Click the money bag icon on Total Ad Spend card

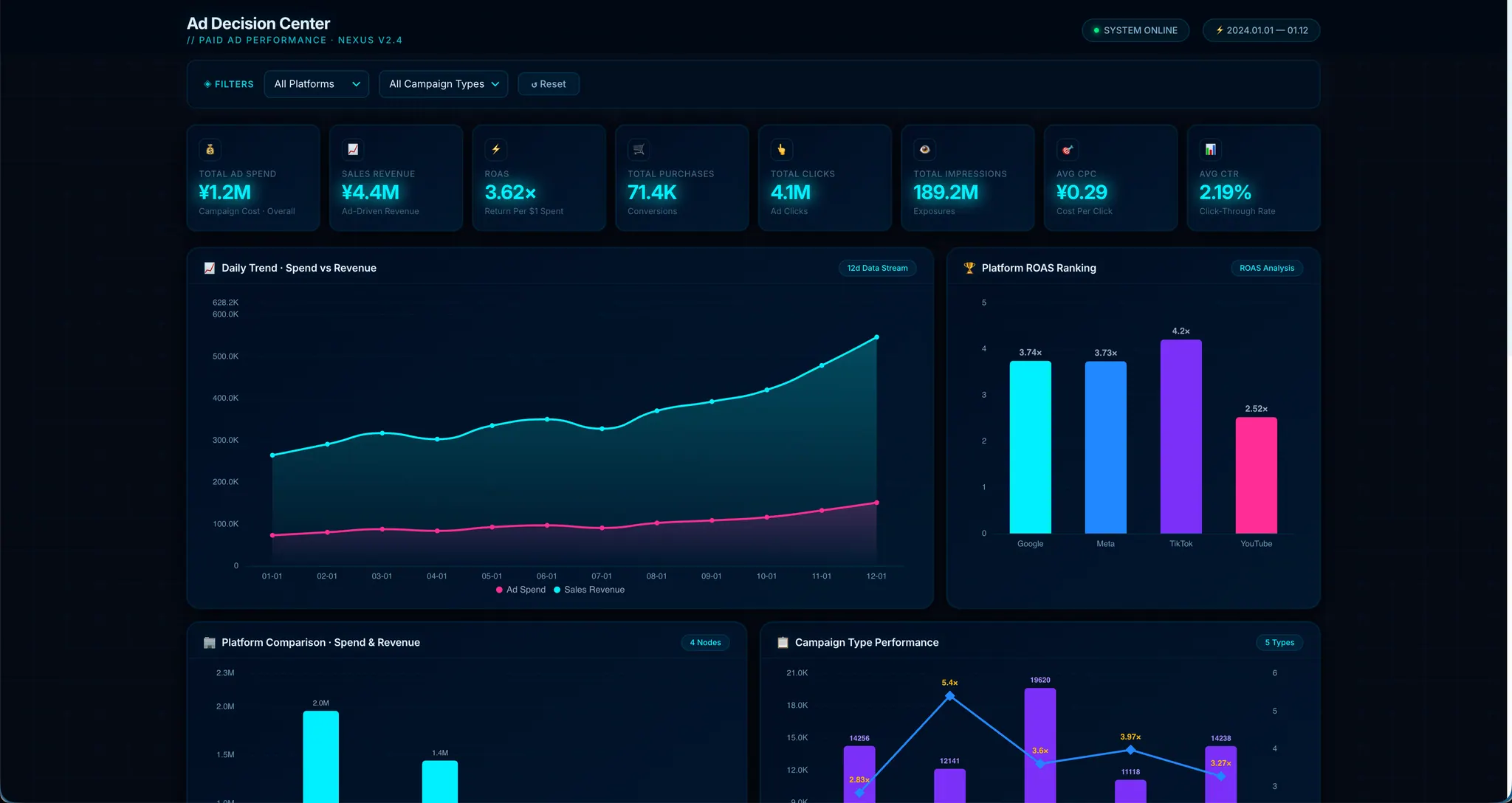click(x=210, y=150)
